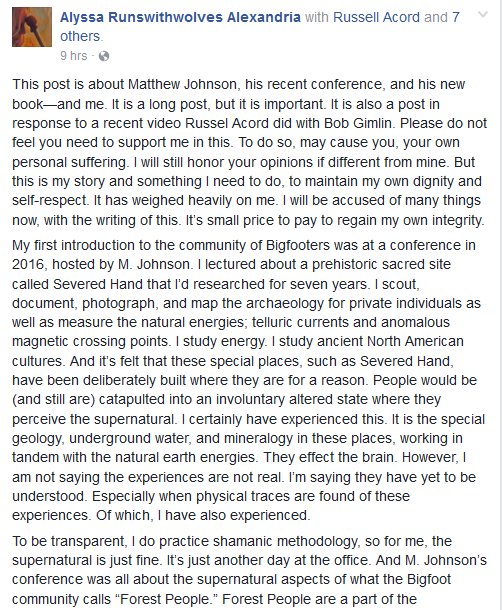The image size is (502, 610).
Task: Open Alyssa's profile picture thumbnail
Action: (32, 27)
